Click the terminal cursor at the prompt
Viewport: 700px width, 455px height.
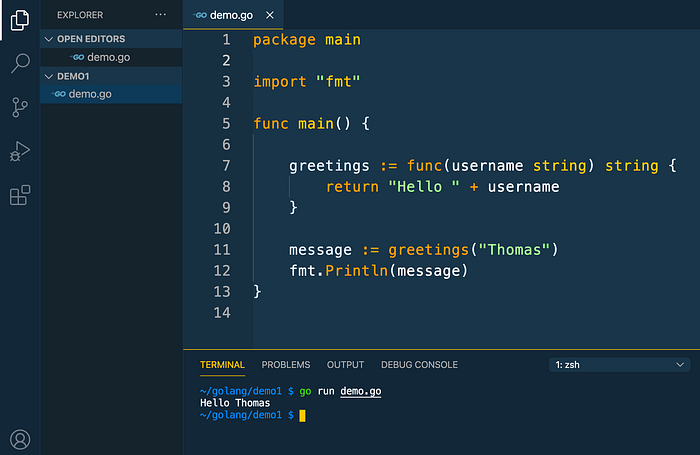coord(302,416)
